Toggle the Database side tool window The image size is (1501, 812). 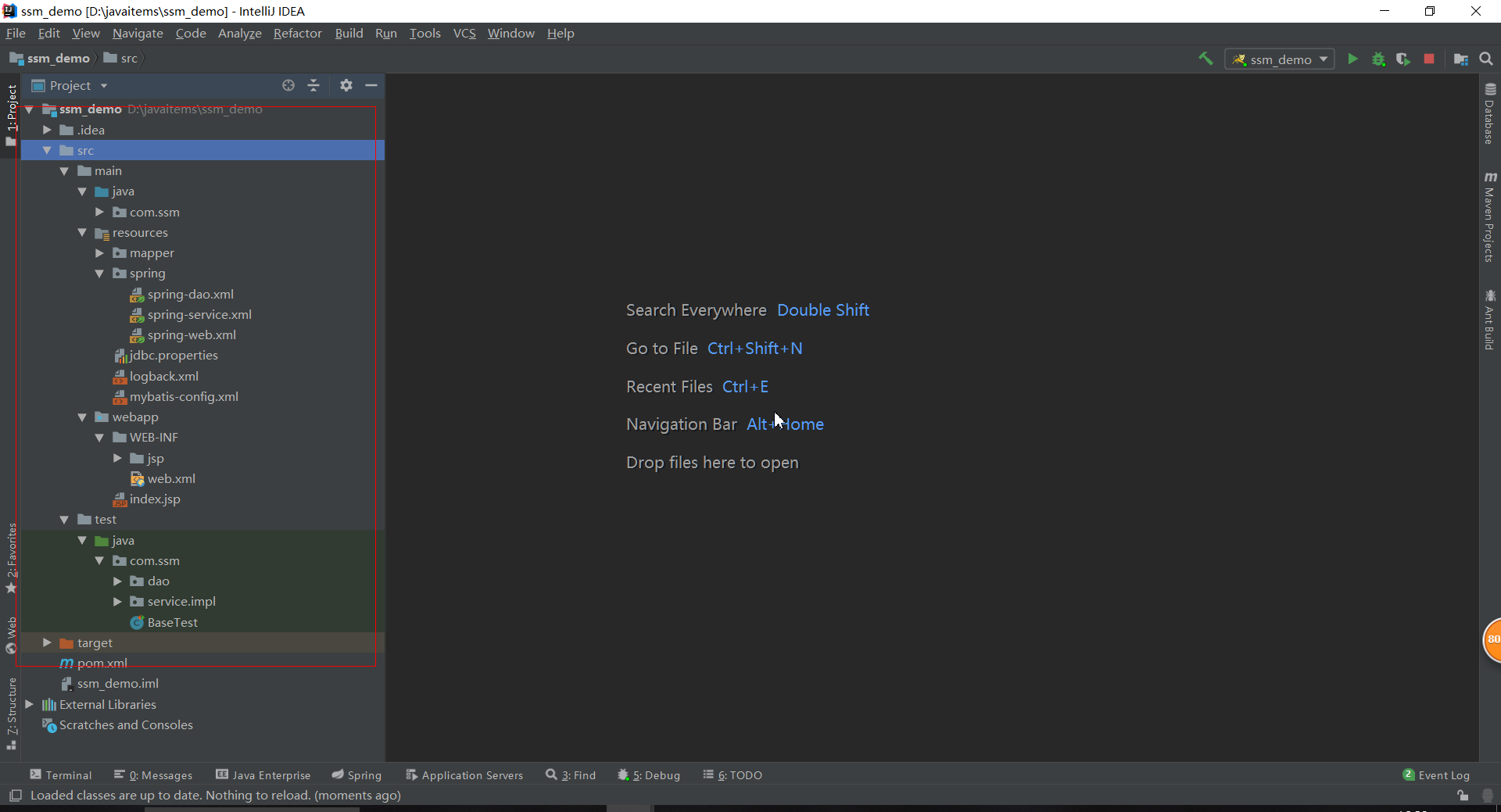1490,114
